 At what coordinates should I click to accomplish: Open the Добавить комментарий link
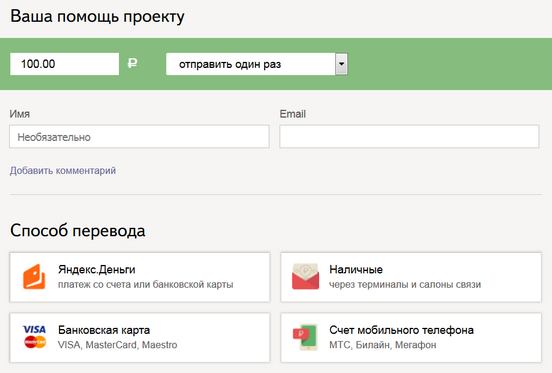tap(63, 171)
